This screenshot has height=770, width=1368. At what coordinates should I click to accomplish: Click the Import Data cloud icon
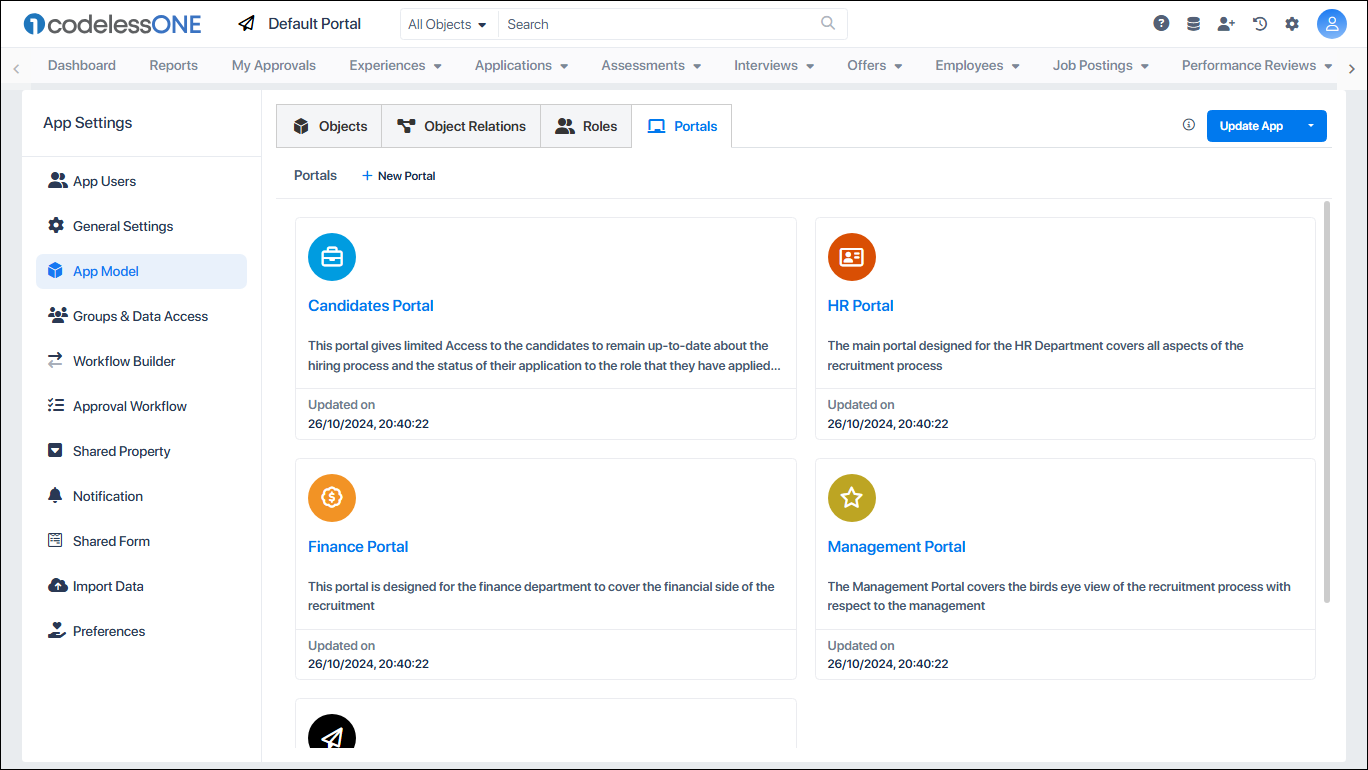tap(57, 586)
